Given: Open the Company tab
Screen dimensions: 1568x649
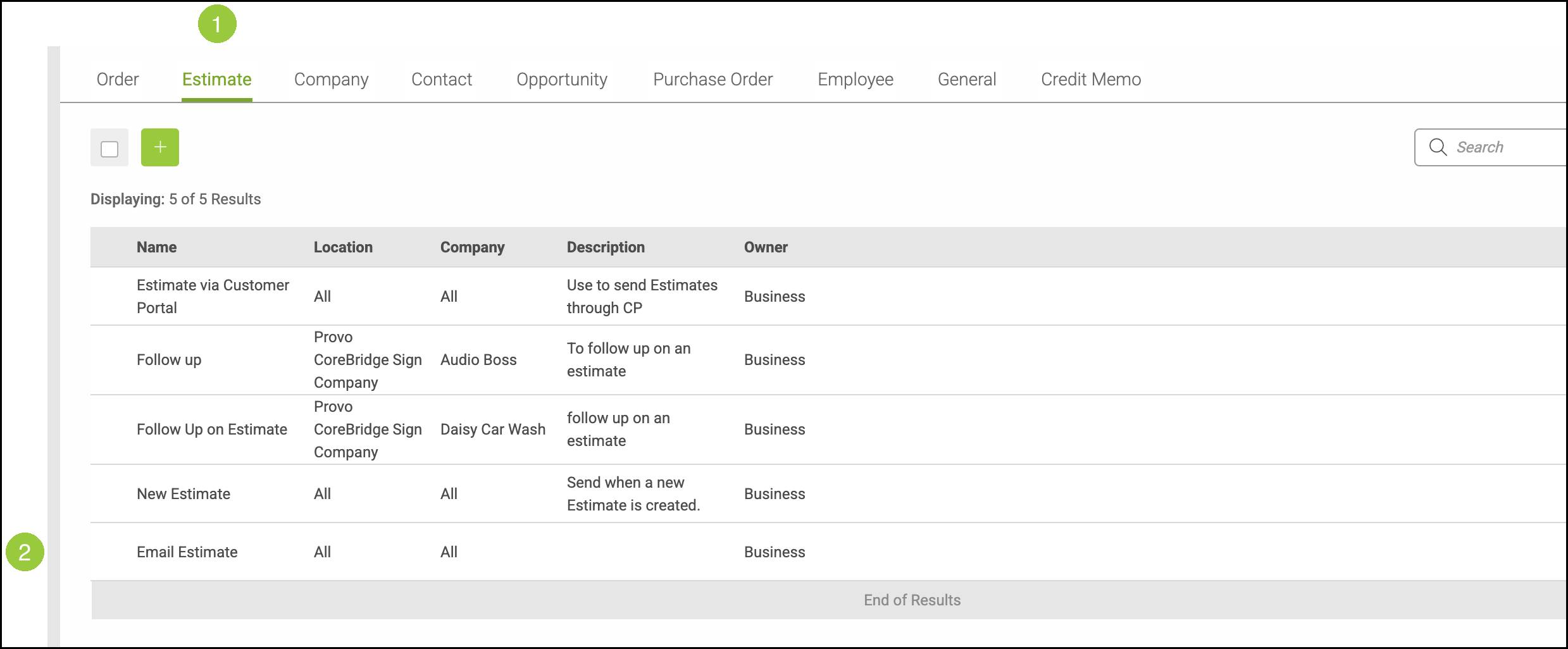Looking at the screenshot, I should (x=331, y=79).
